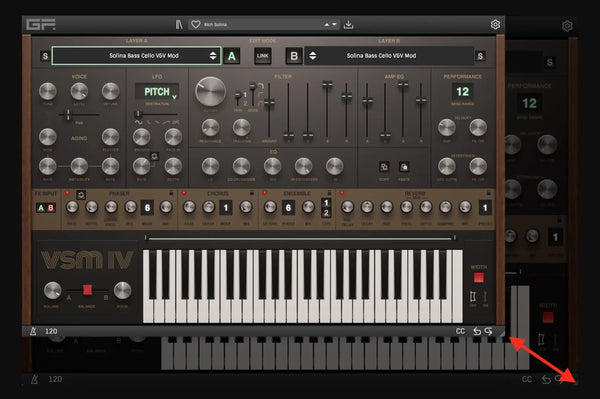Click the A/B Balance red slider handle
Viewport: 600px width, 399px height.
87,290
